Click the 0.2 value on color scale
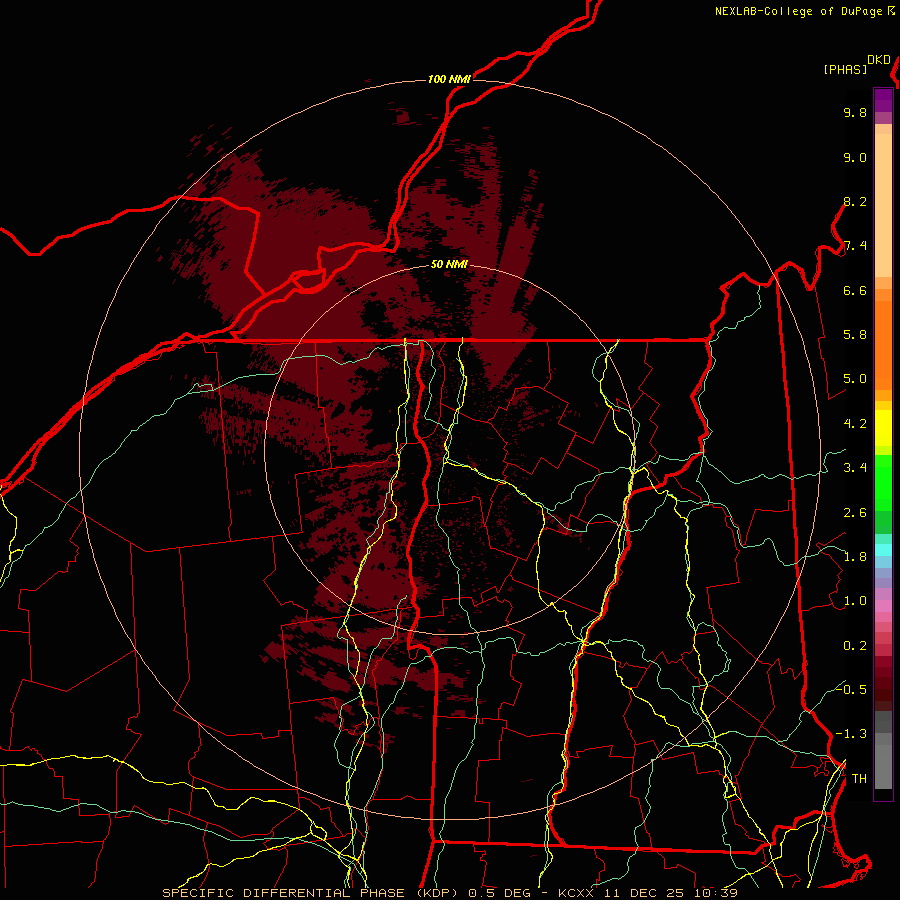The height and width of the screenshot is (900, 900). pyautogui.click(x=855, y=646)
